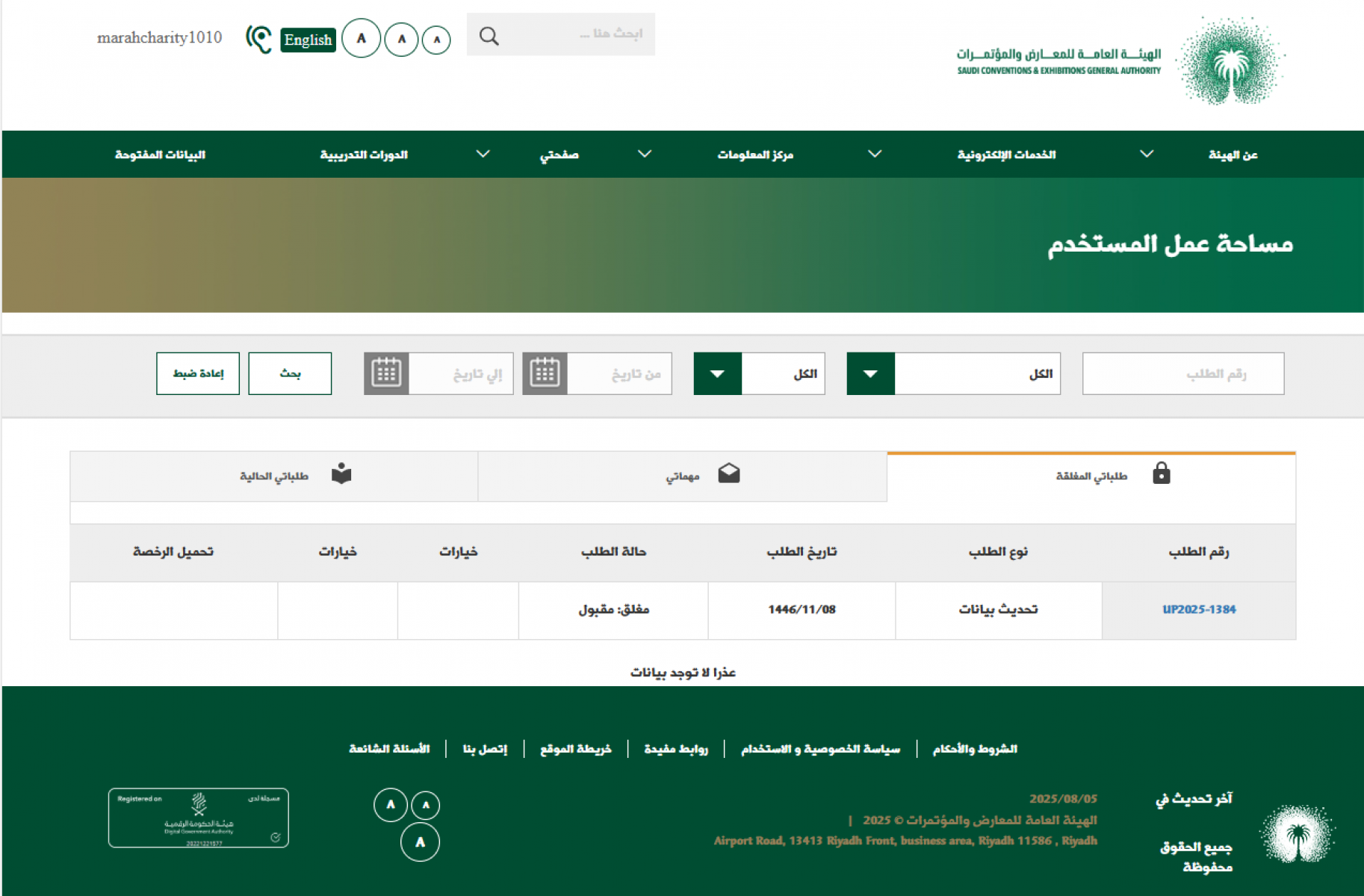Click the 'بحث' search button
The image size is (1364, 896).
(x=290, y=373)
